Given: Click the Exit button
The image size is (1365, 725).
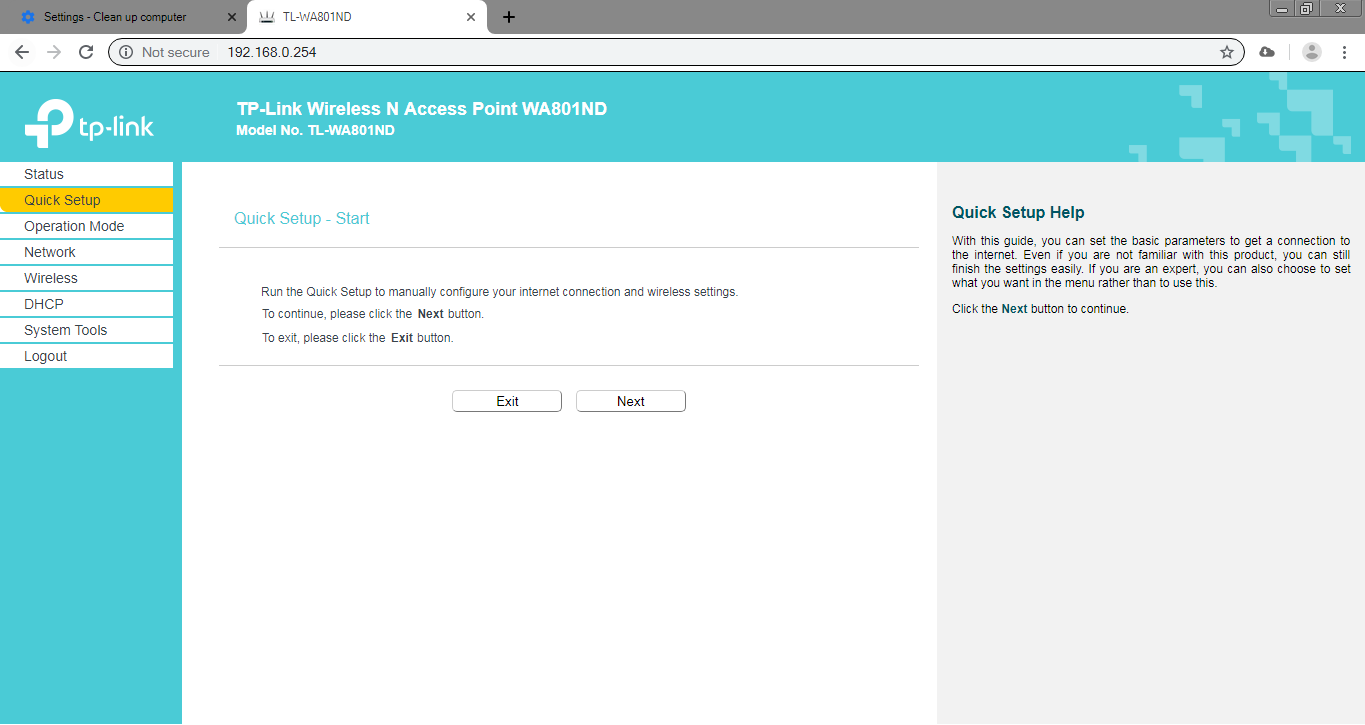Looking at the screenshot, I should (x=507, y=401).
